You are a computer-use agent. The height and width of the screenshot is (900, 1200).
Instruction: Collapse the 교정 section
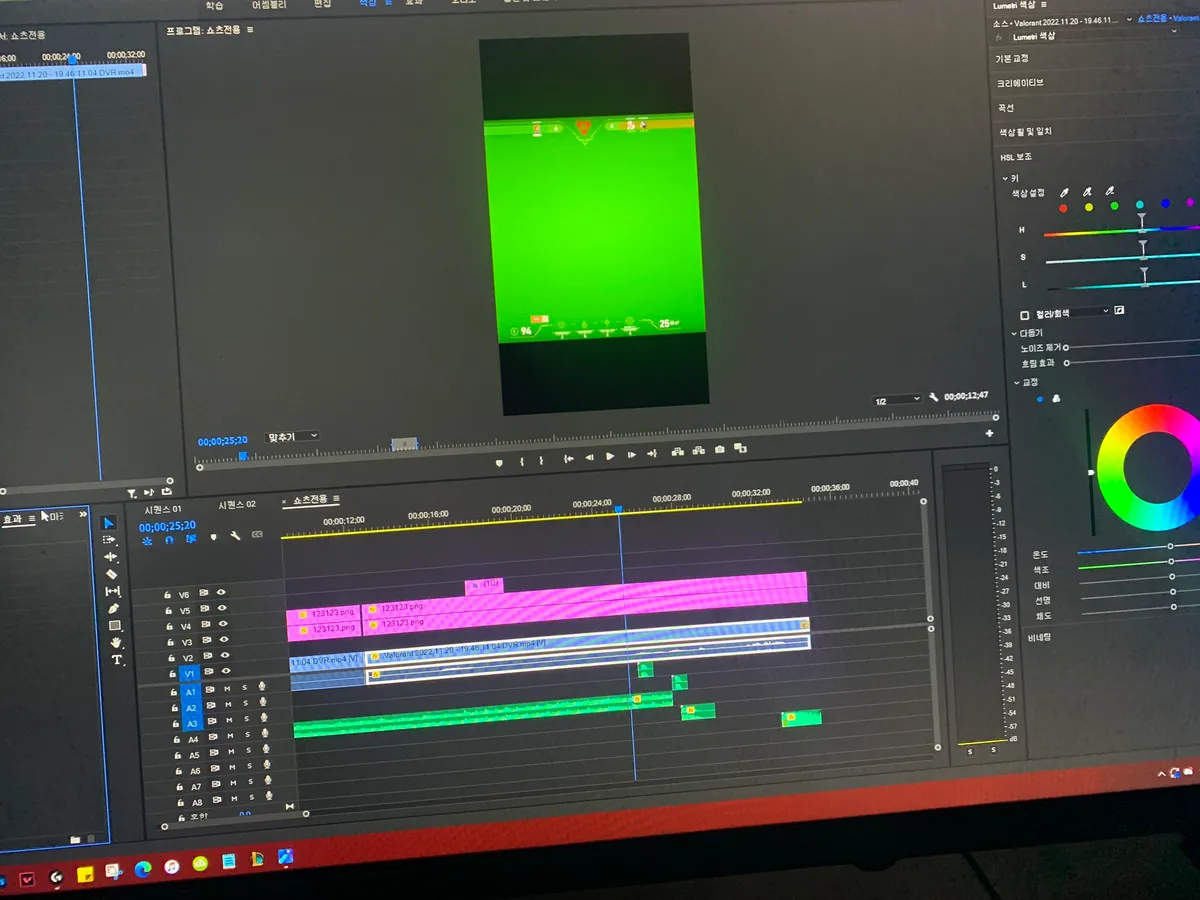click(1016, 382)
